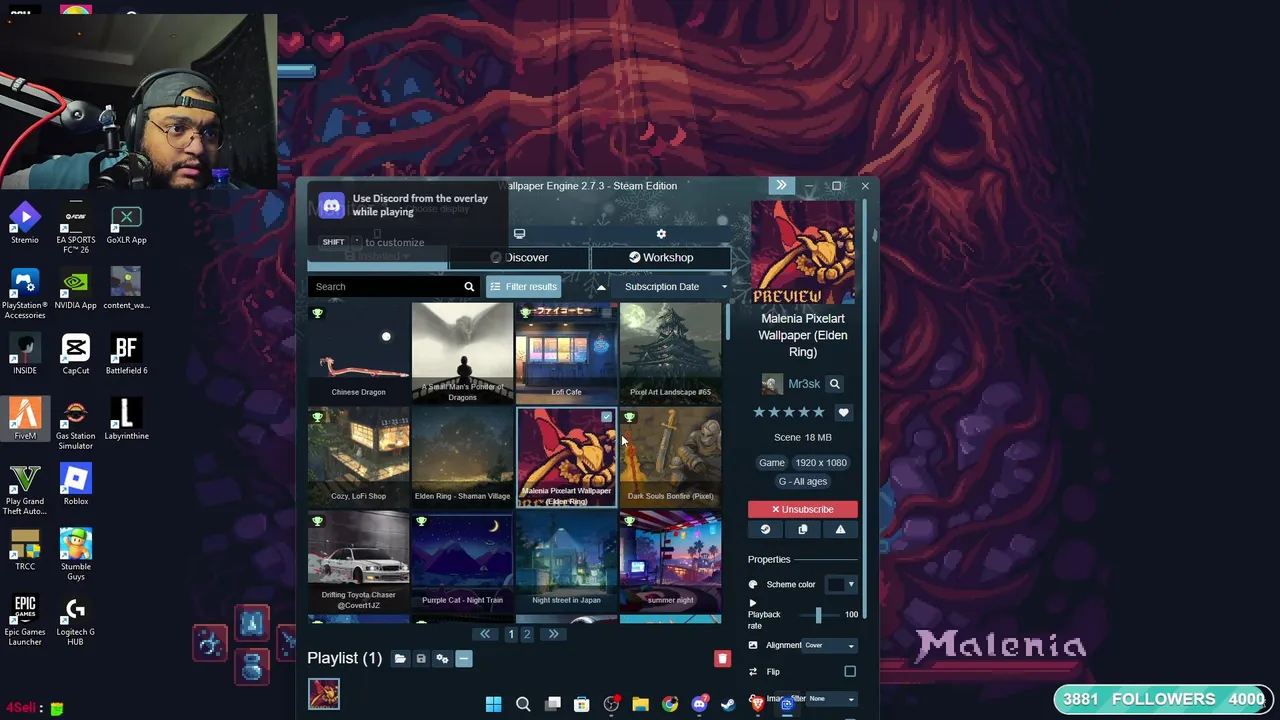
Task: Open wallpaper in Steam Workshop
Action: click(x=766, y=530)
